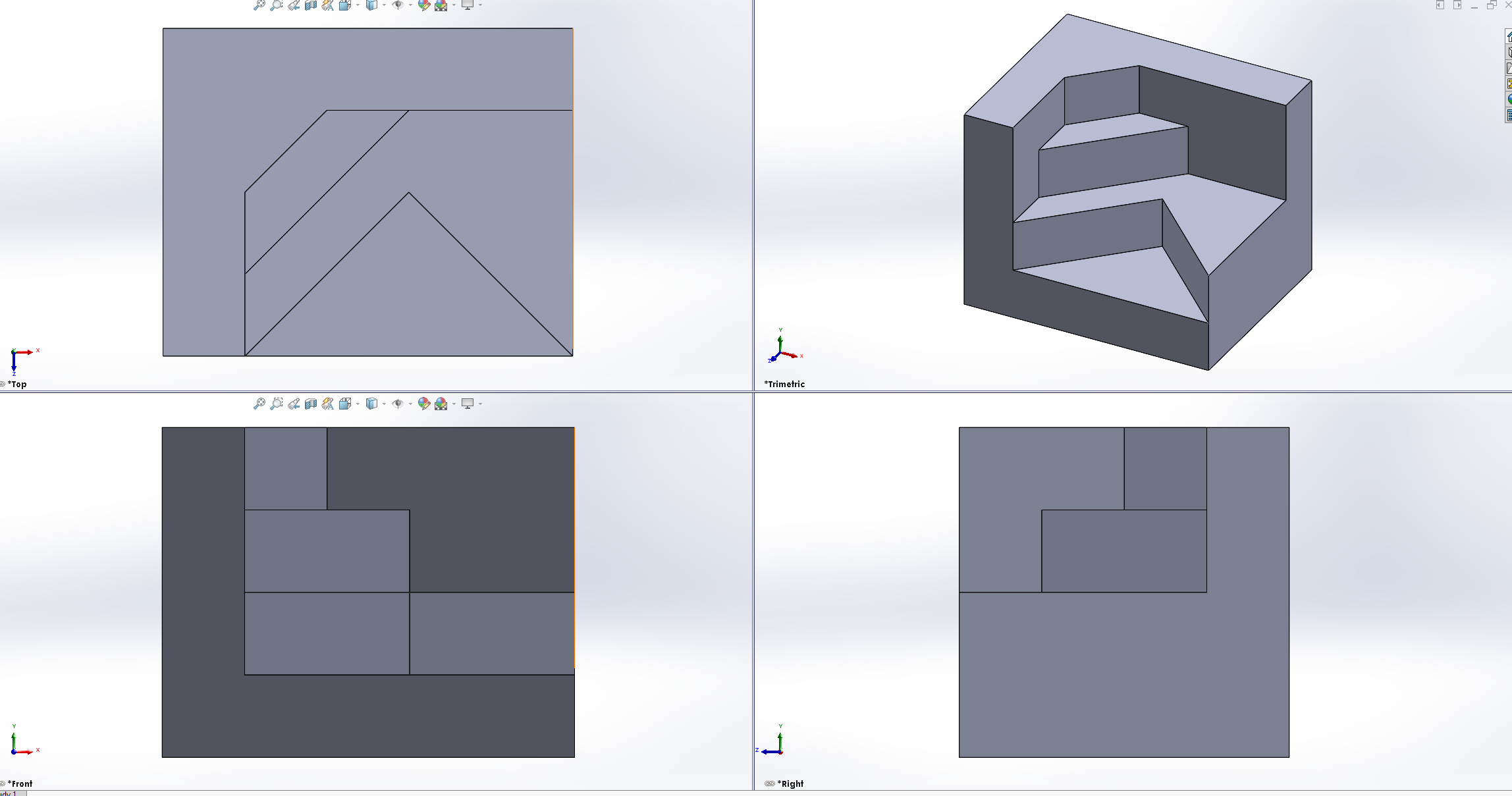Open Edit Appearance color ball in Front viewport
Viewport: 1512px width, 796px height.
pos(424,404)
